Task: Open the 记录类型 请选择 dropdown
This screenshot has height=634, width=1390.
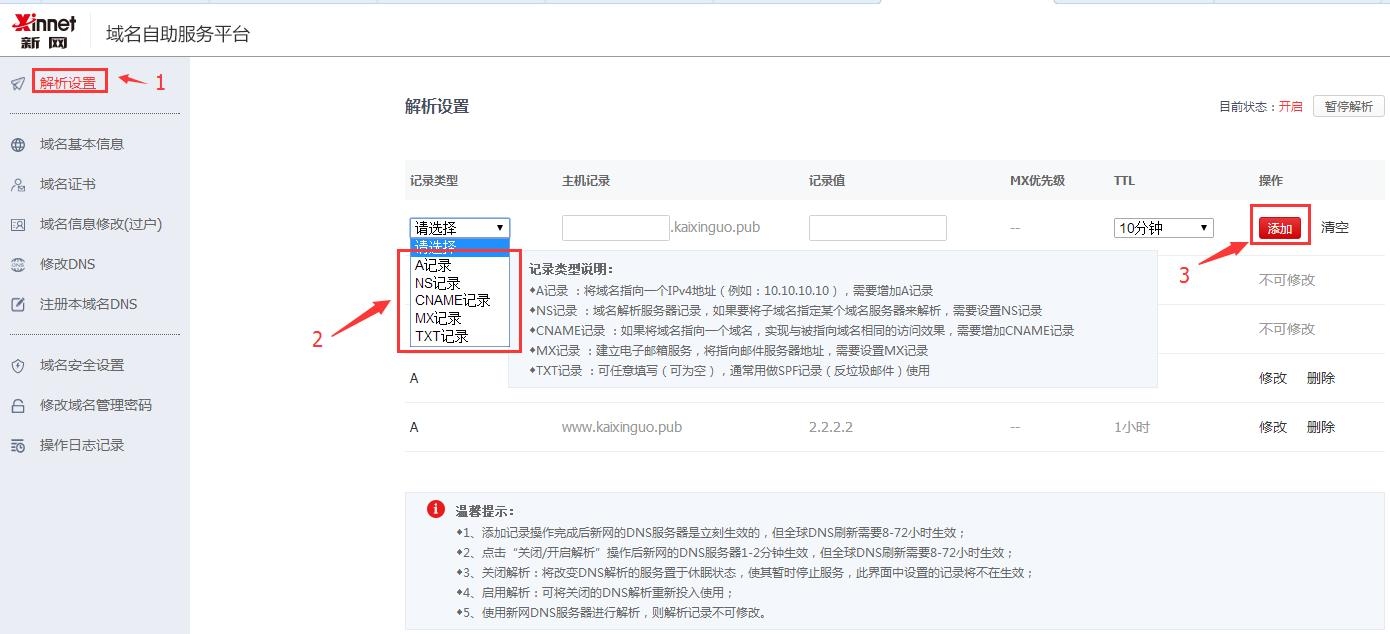Action: point(458,227)
